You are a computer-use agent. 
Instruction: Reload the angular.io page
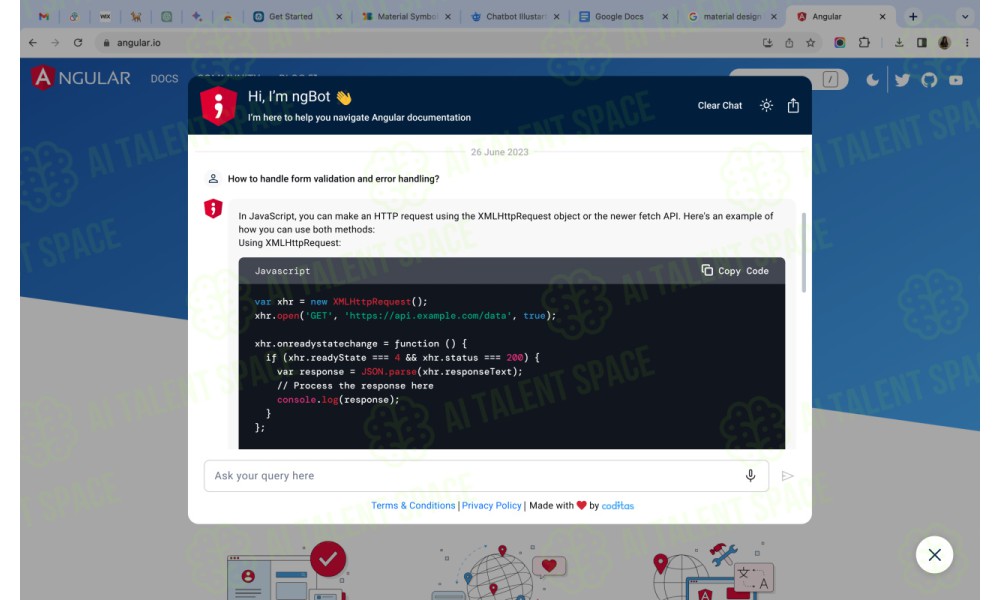coord(78,43)
